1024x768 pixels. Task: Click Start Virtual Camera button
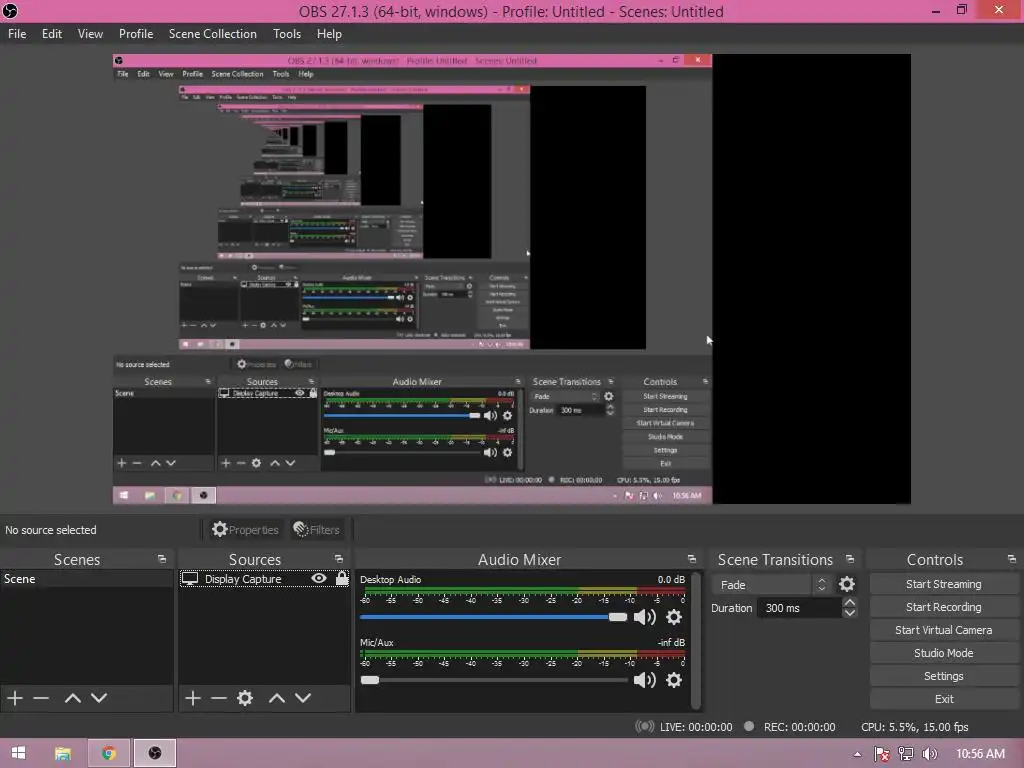coord(944,630)
